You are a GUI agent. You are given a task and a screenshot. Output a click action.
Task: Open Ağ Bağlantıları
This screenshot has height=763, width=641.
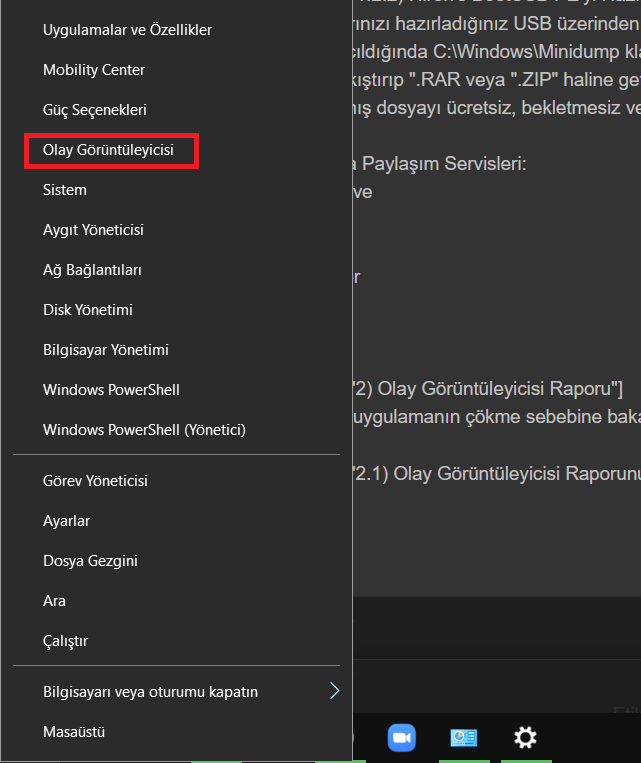[92, 270]
